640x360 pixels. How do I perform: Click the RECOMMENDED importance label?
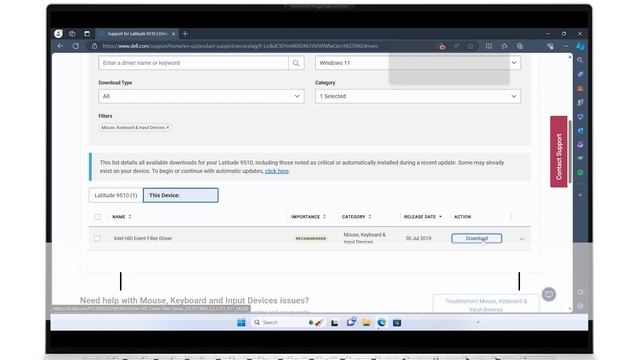pos(311,238)
